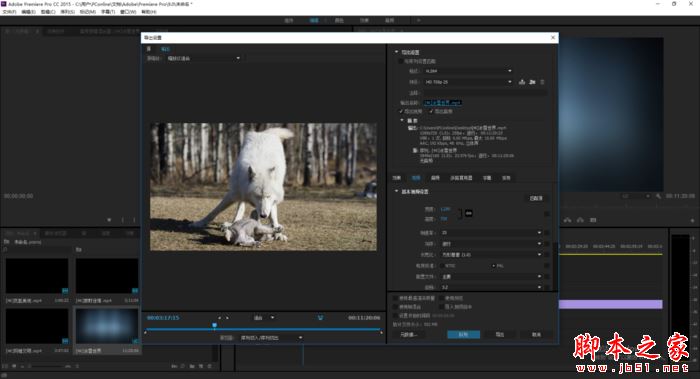Select the PAL TV standard radio button
This screenshot has height=379, width=700.
[x=493, y=266]
